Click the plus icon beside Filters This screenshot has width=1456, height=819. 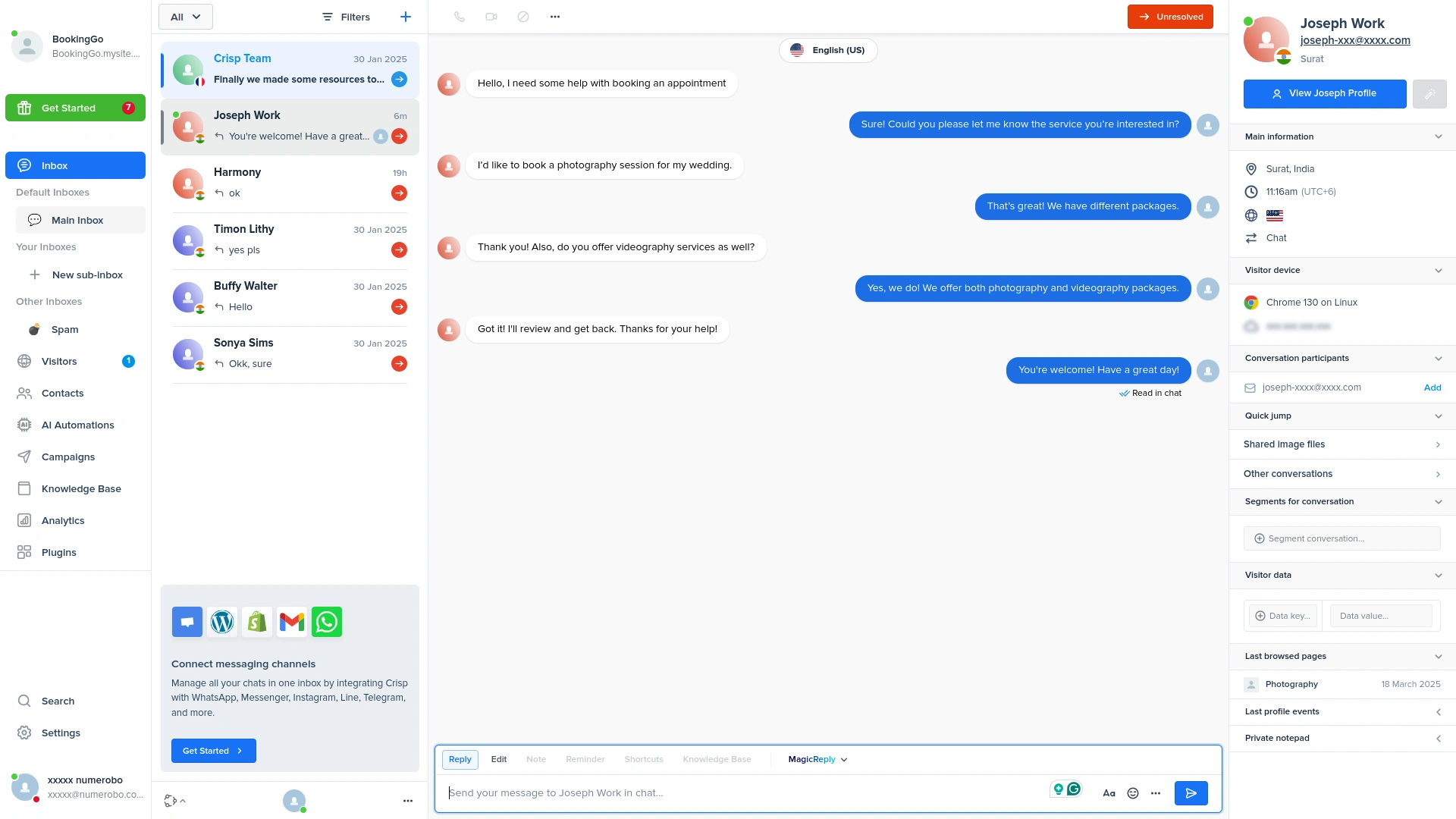coord(406,17)
